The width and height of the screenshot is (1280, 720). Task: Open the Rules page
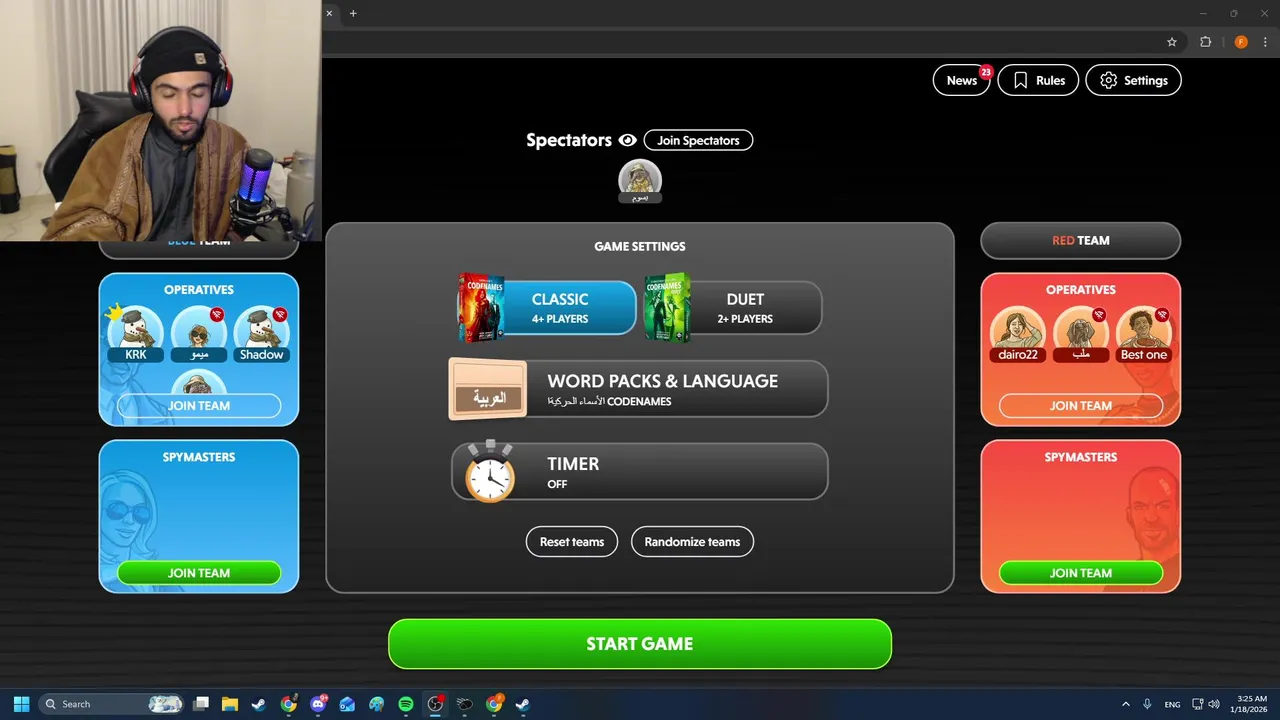(x=1038, y=81)
